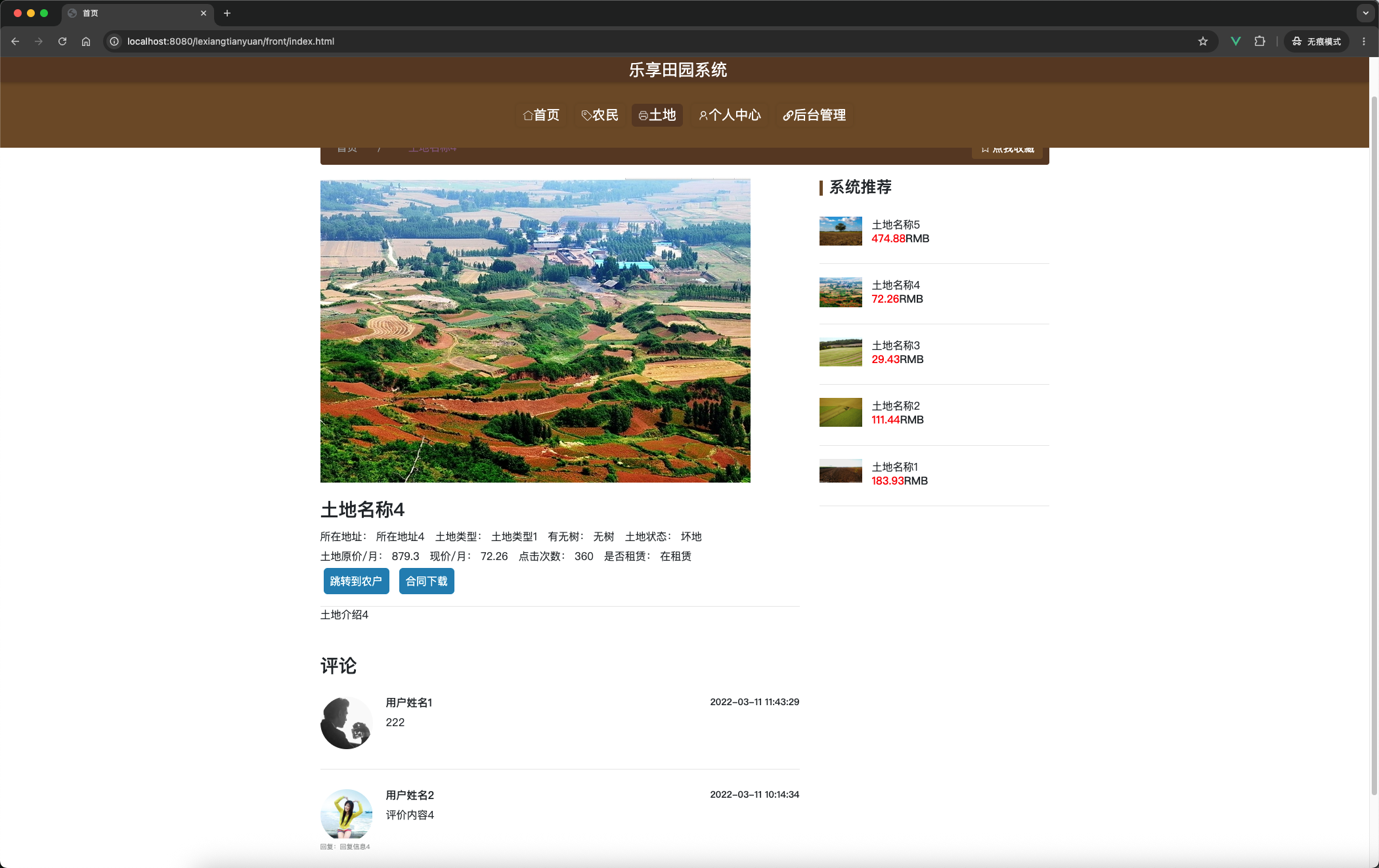Open the extensions puzzle icon
This screenshot has height=868, width=1379.
[x=1259, y=41]
